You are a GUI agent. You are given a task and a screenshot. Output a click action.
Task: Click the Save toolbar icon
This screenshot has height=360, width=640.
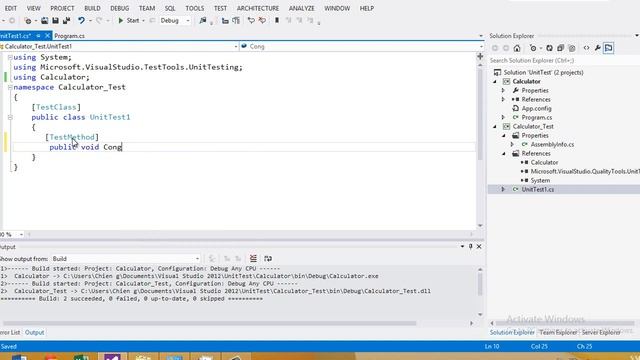55,20
